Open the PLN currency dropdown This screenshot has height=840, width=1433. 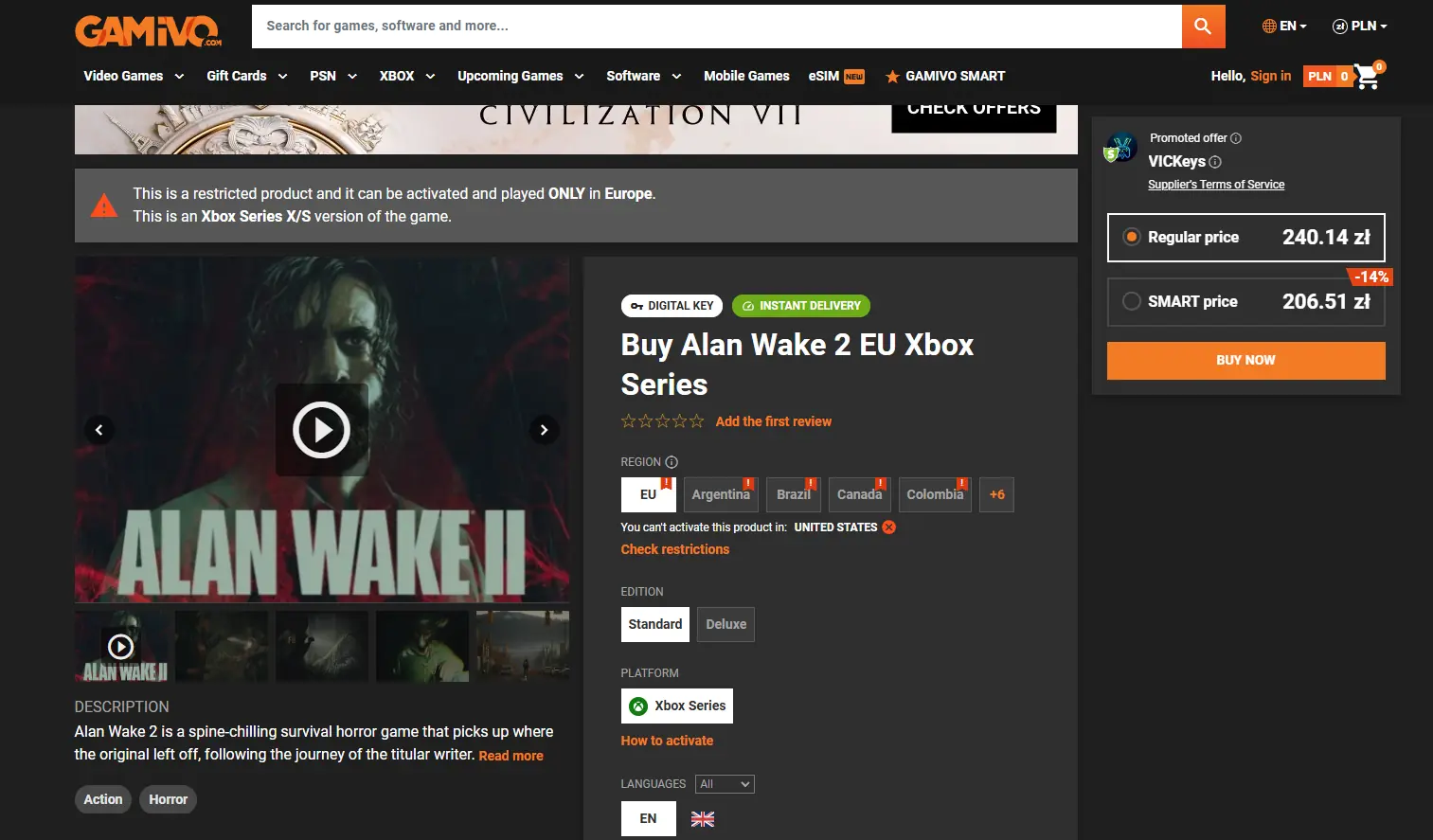[1360, 27]
